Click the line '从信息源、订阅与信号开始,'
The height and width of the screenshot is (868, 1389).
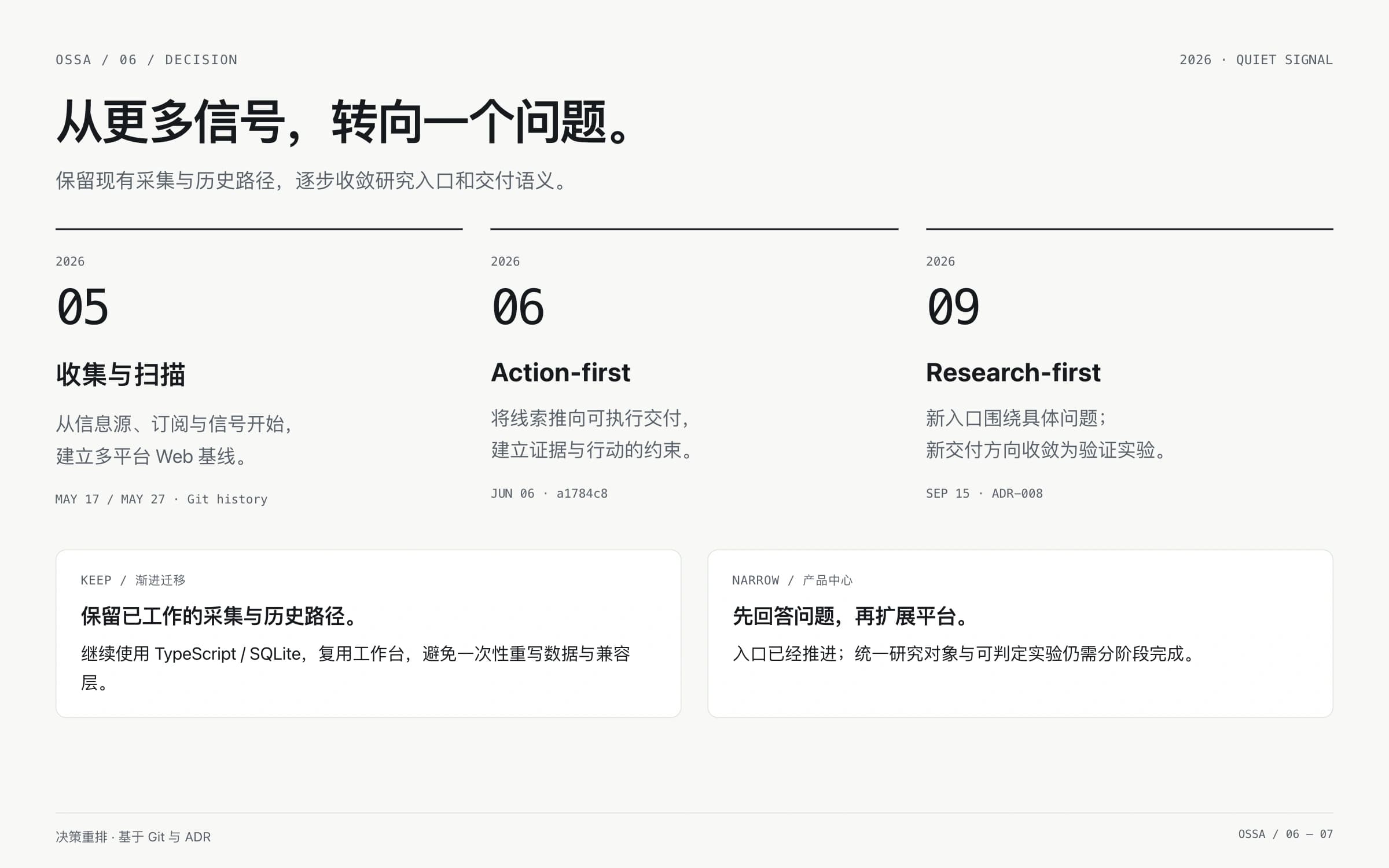coord(174,424)
